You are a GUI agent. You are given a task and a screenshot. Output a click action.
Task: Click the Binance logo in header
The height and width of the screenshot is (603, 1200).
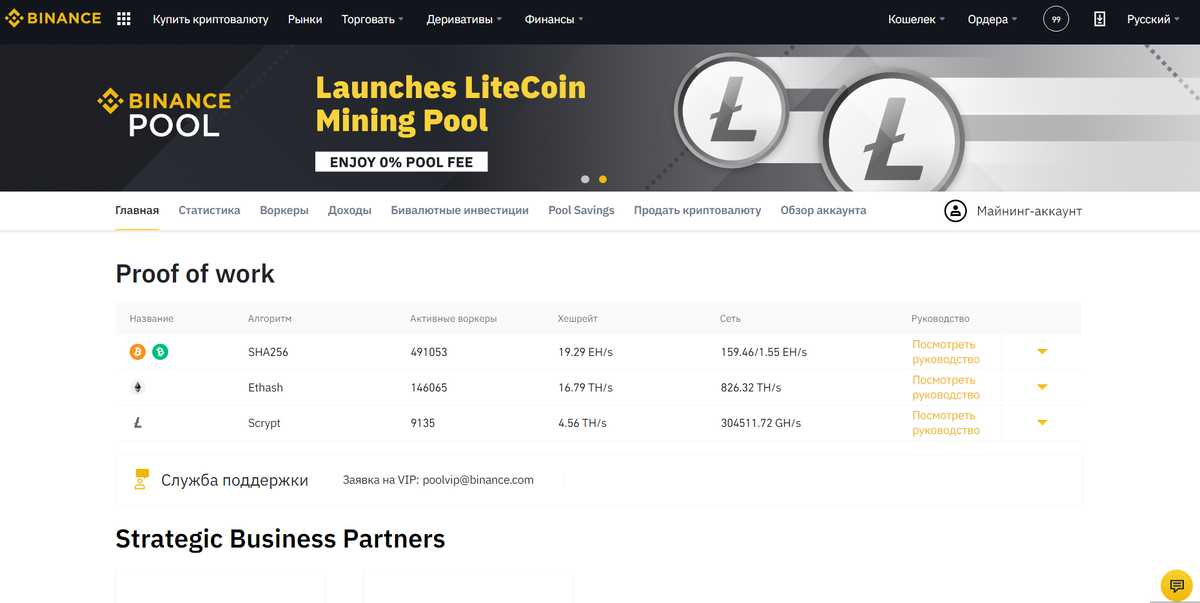pos(53,18)
